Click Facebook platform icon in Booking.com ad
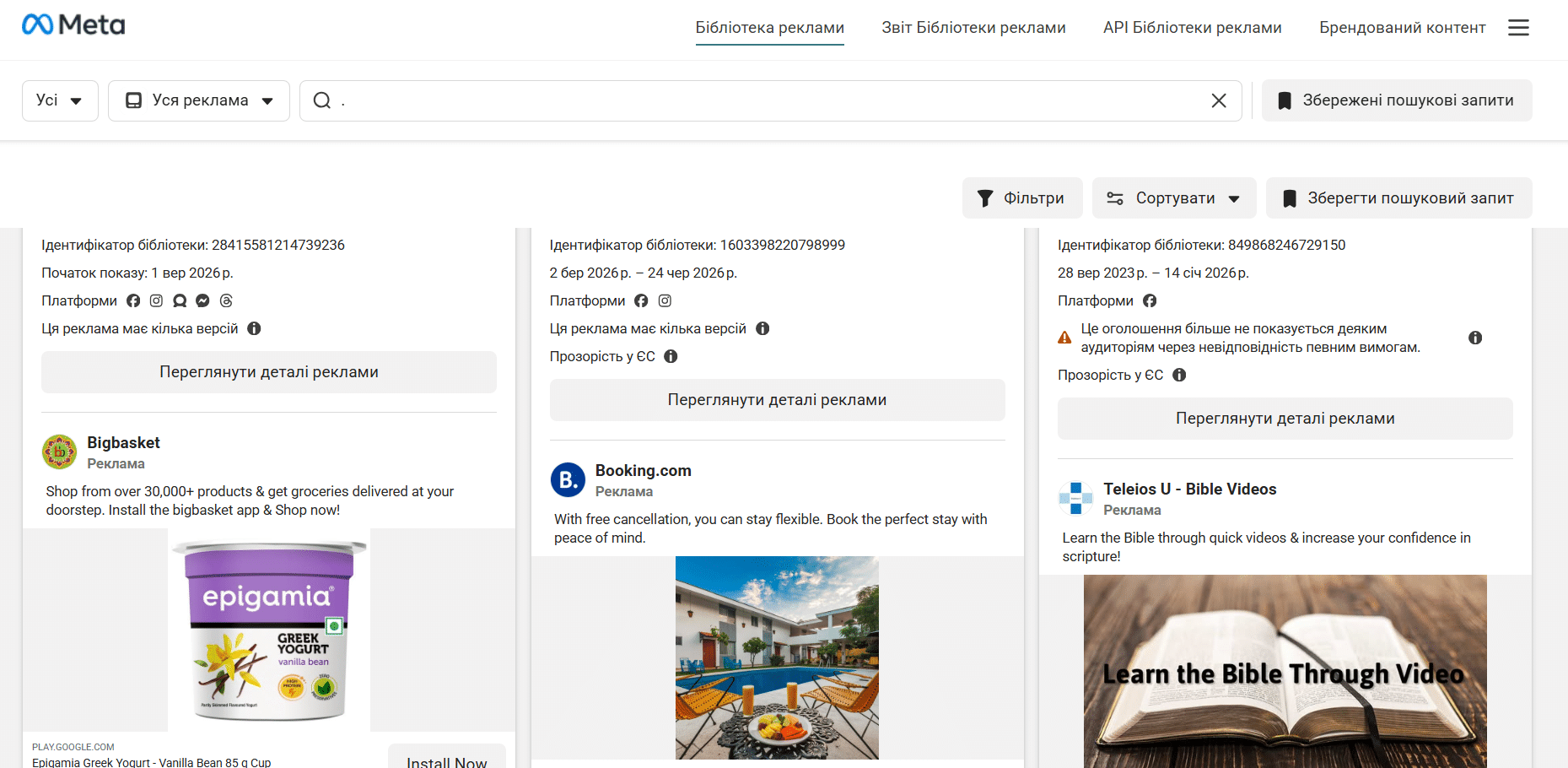1568x768 pixels. [x=641, y=300]
